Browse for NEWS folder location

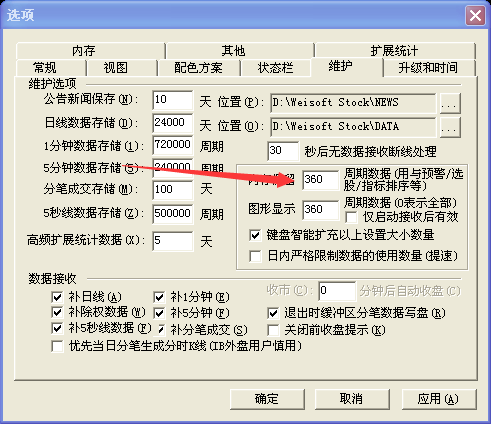pos(450,103)
